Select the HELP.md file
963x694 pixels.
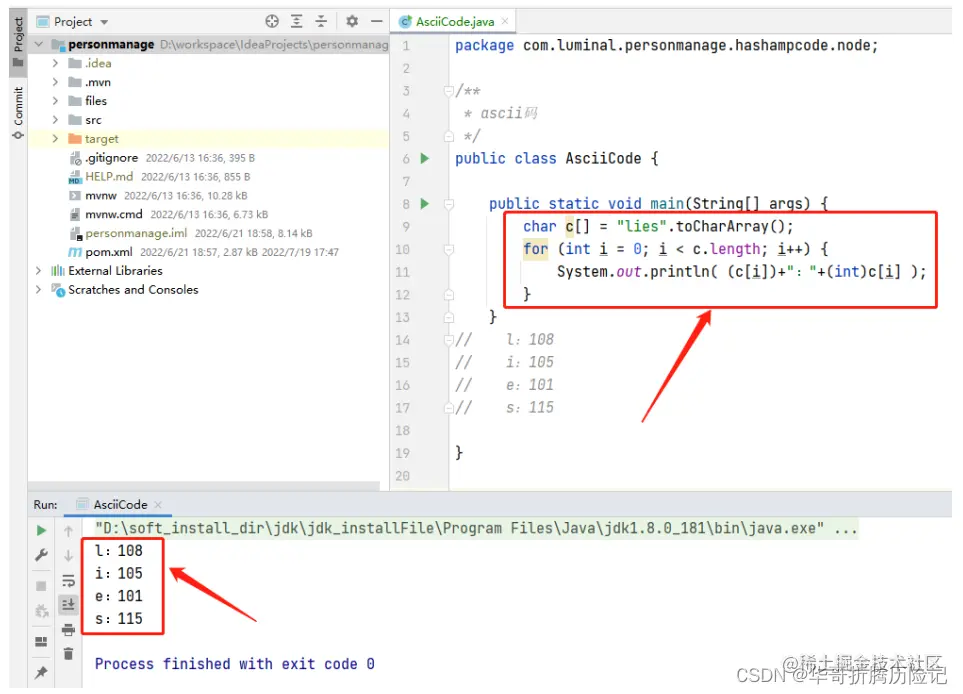click(x=109, y=177)
